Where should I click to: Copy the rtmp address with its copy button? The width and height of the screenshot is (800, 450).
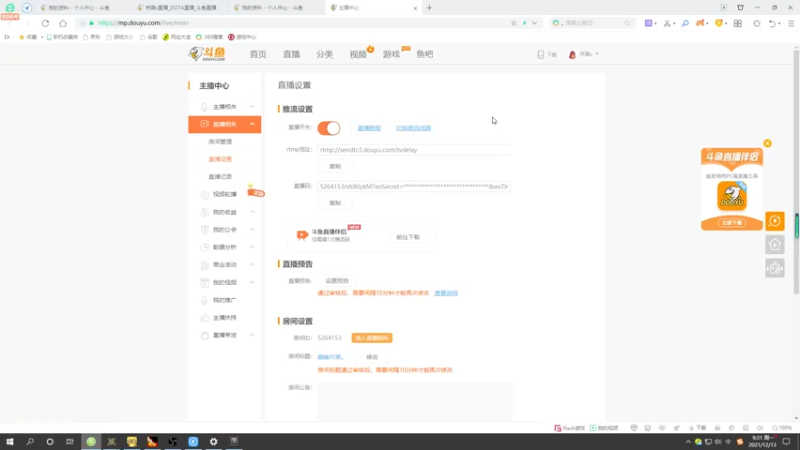point(335,166)
